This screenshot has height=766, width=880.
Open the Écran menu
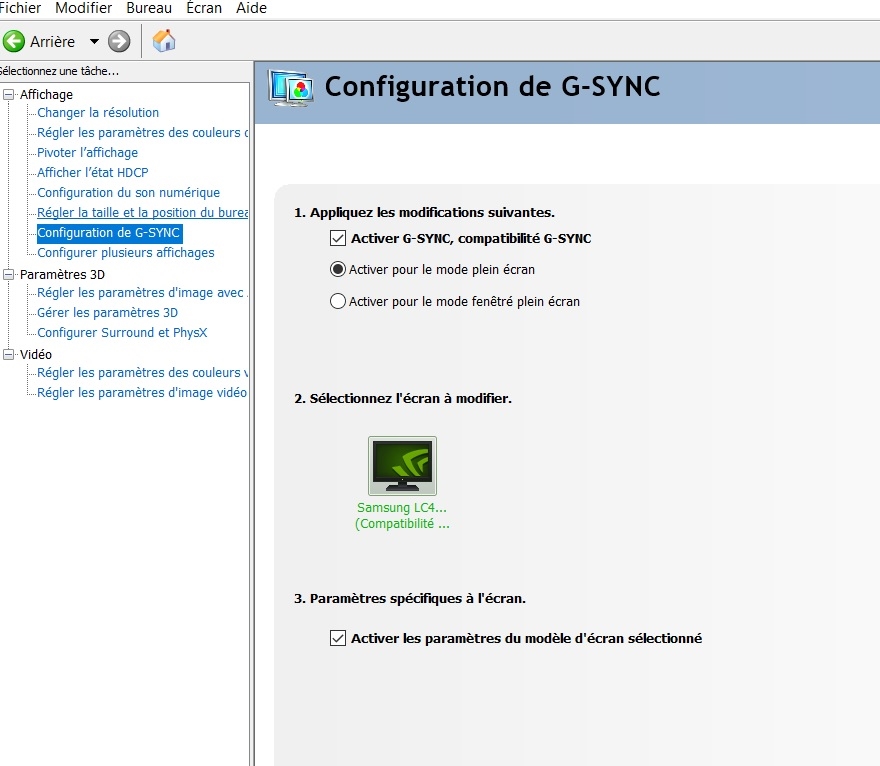pyautogui.click(x=204, y=8)
